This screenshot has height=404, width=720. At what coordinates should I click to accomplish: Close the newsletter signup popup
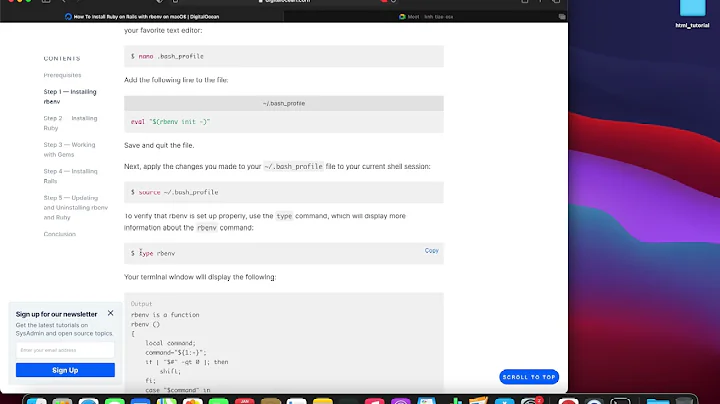(x=111, y=313)
